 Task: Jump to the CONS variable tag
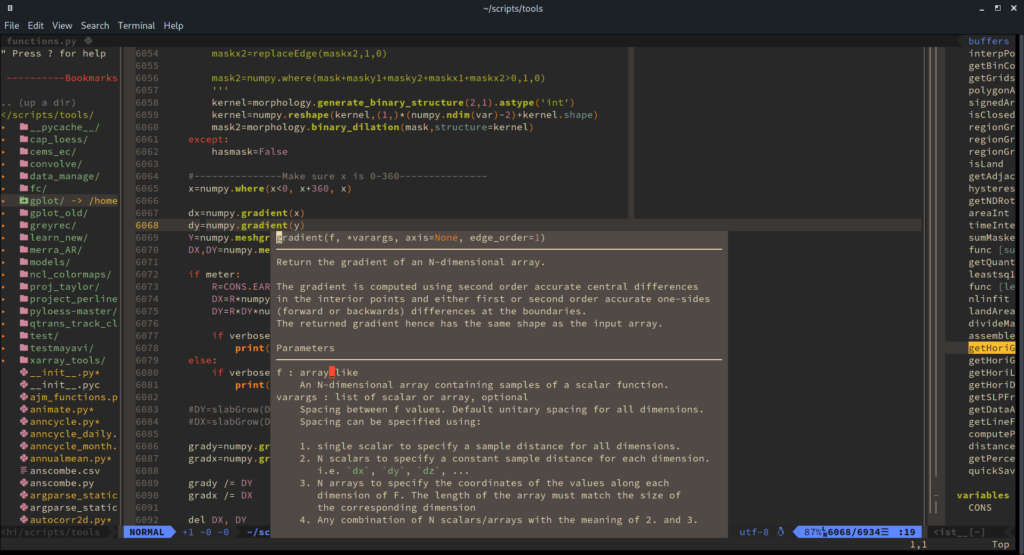[980, 507]
